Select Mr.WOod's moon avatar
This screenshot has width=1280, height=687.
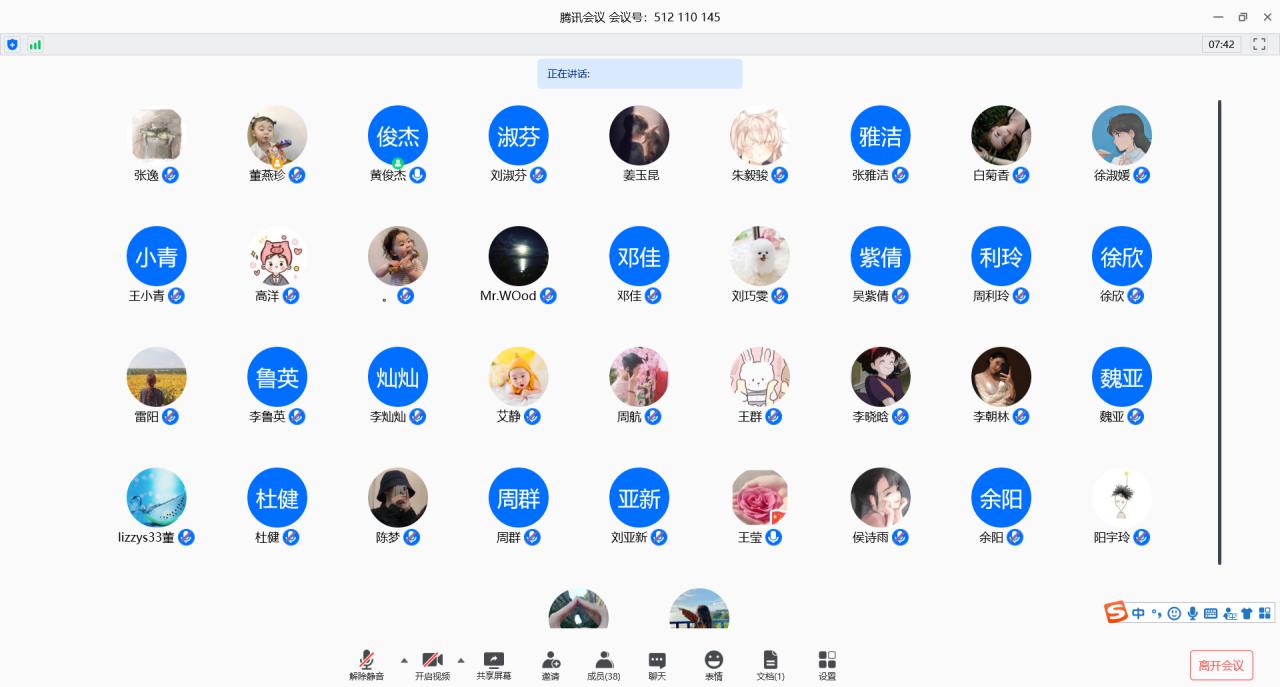click(518, 256)
